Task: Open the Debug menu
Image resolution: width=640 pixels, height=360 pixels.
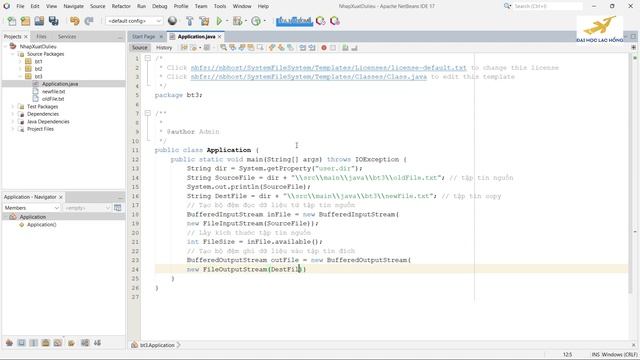Action: click(x=160, y=6)
